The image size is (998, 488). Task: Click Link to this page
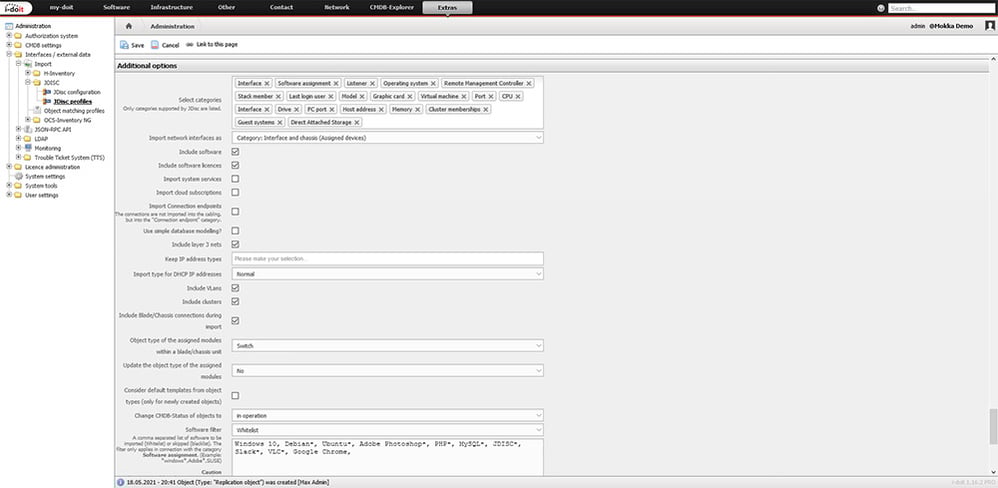coord(212,45)
